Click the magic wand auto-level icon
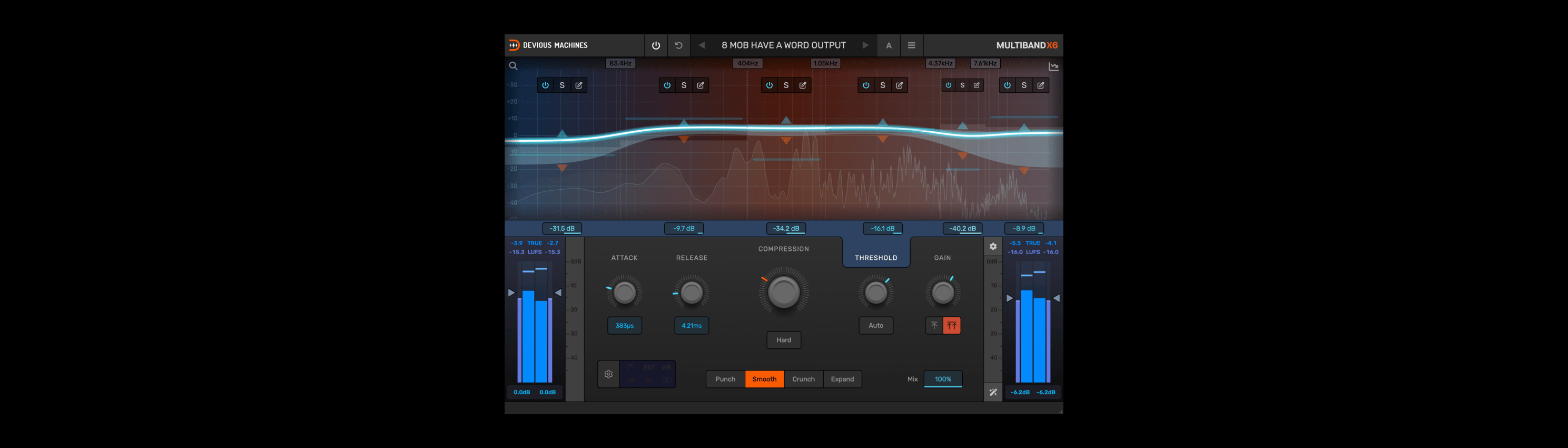The height and width of the screenshot is (448, 1568). [993, 393]
